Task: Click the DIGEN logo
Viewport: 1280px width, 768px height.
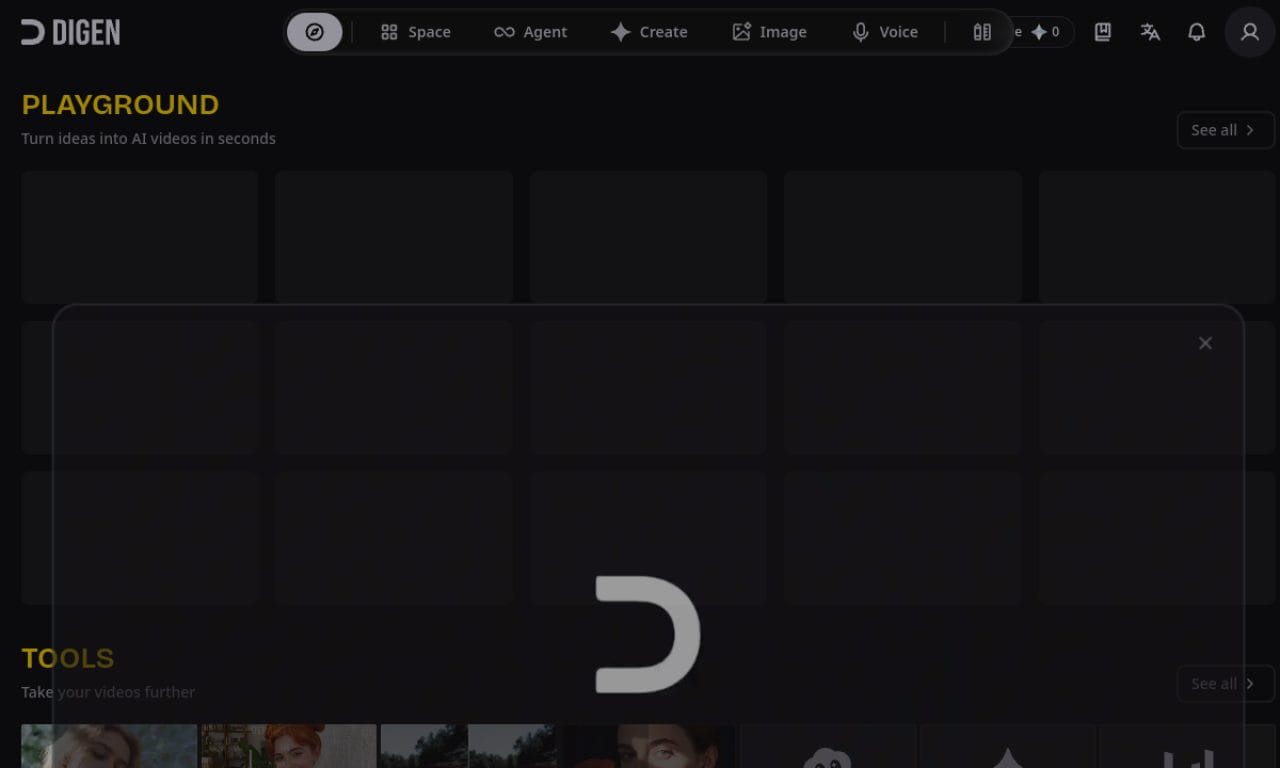Action: (70, 32)
